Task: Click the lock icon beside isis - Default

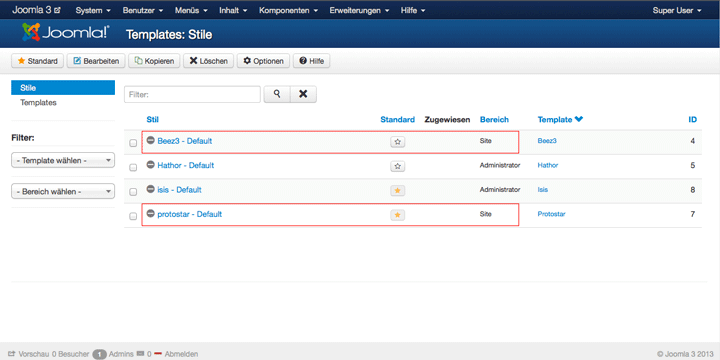Action: click(150, 189)
